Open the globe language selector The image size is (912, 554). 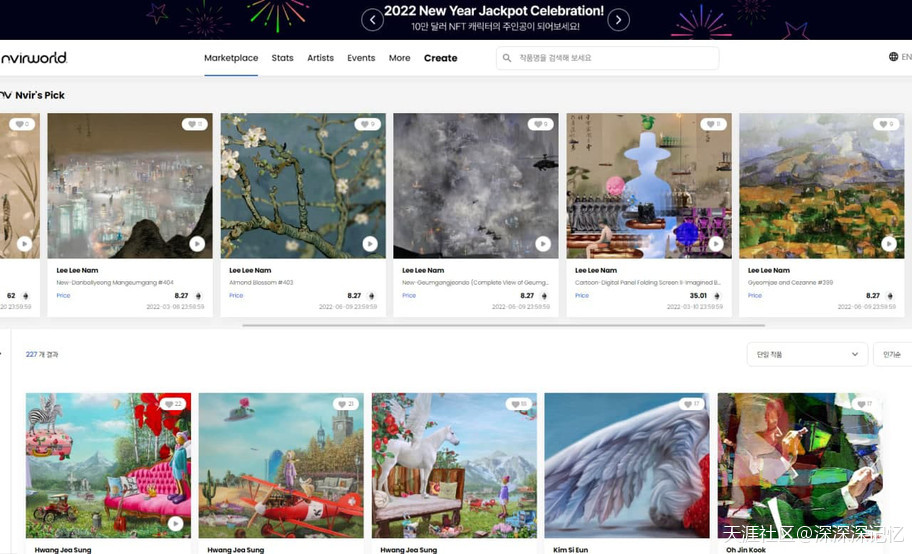point(893,57)
